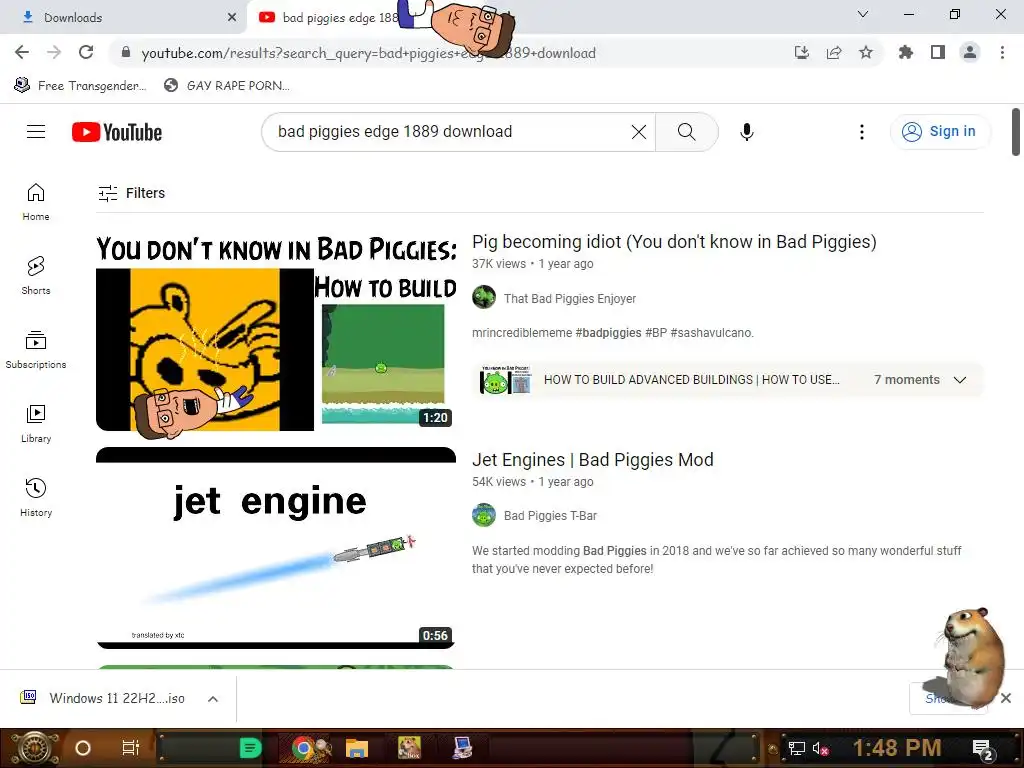1024x768 pixels.
Task: Visit That Bad Piggies Enjoyer channel
Action: point(569,298)
